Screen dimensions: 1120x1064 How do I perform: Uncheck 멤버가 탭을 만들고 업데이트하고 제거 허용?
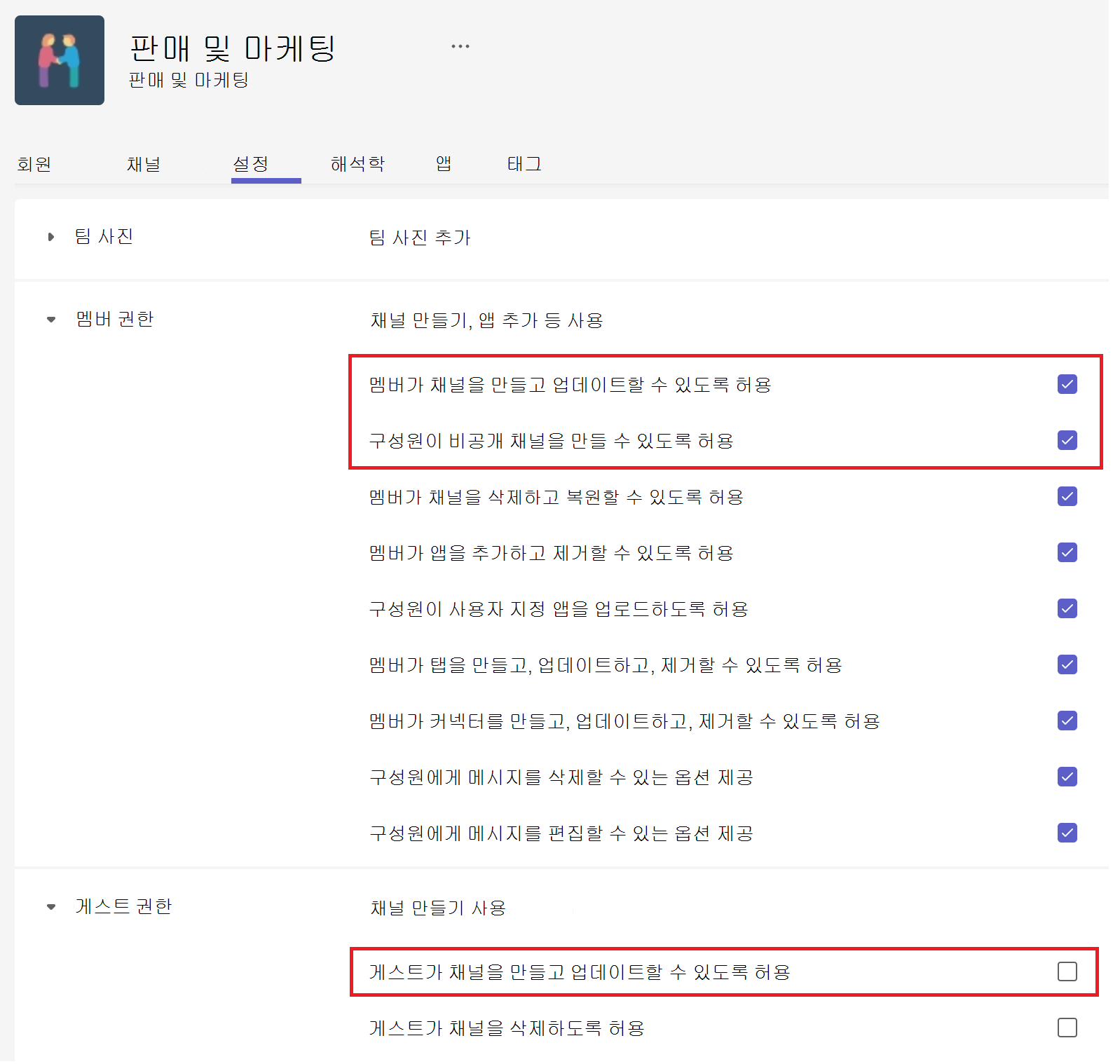coord(1067,664)
